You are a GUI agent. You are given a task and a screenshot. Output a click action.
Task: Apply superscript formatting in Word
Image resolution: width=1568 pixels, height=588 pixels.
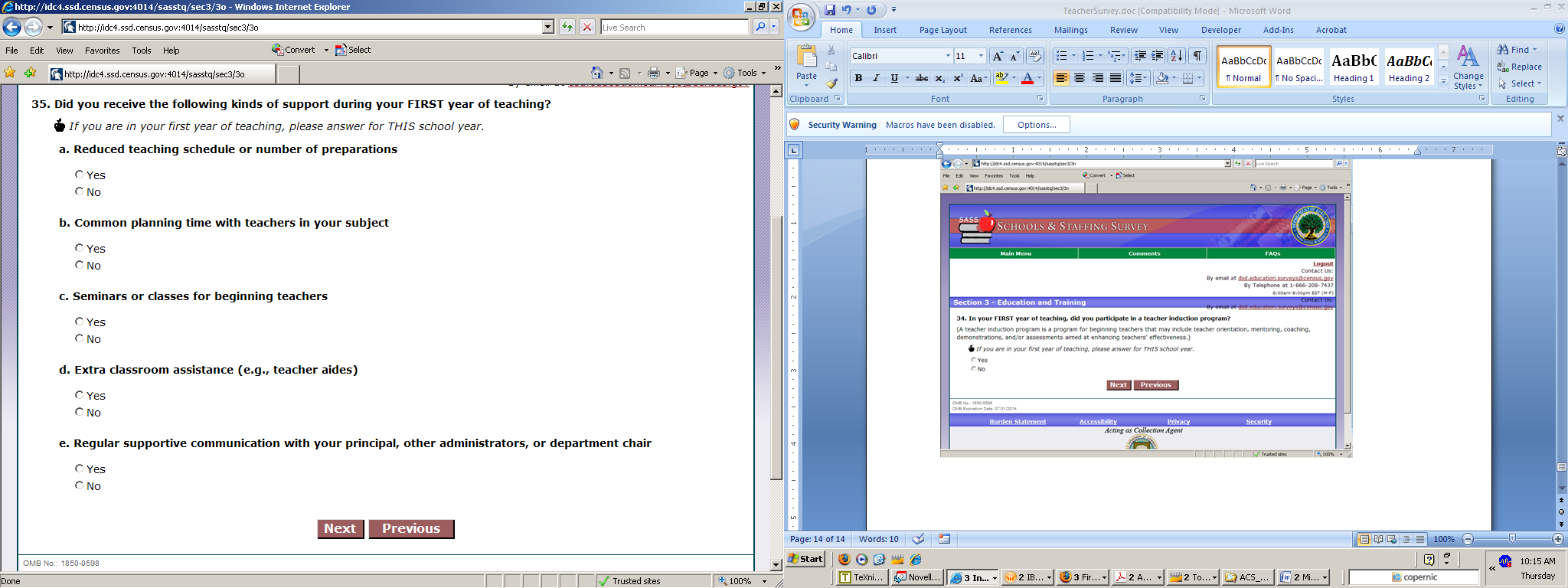(957, 78)
